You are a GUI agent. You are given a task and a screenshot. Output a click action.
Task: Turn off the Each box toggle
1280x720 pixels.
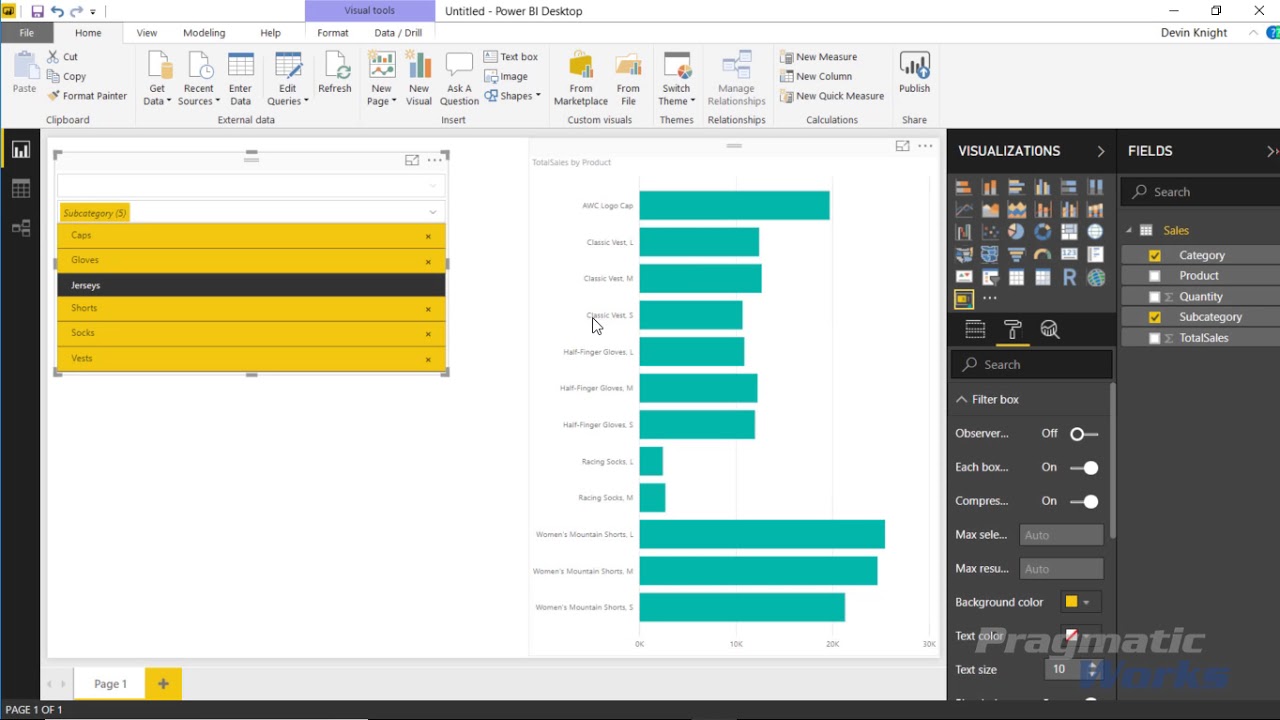(x=1084, y=468)
